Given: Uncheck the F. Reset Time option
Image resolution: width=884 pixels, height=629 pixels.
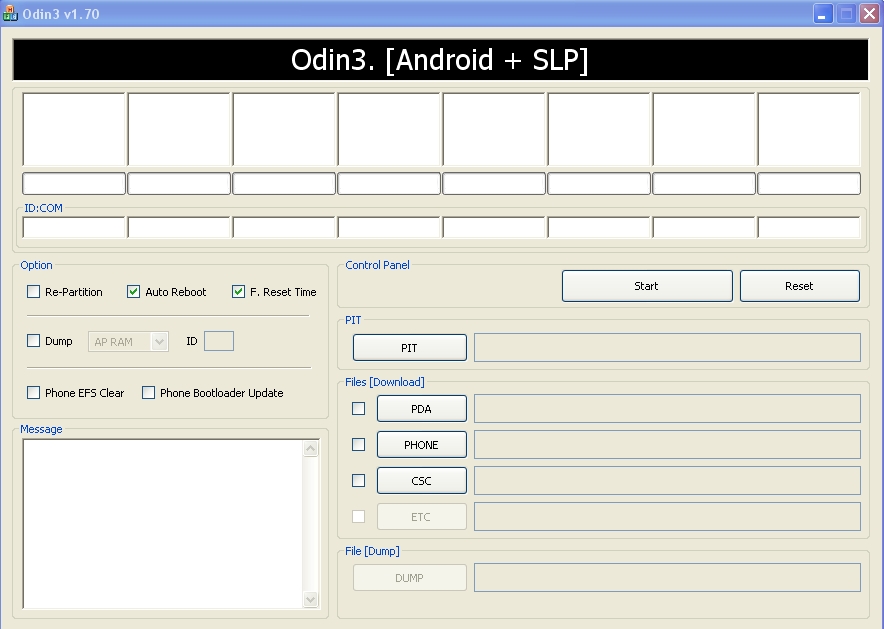Looking at the screenshot, I should point(238,291).
